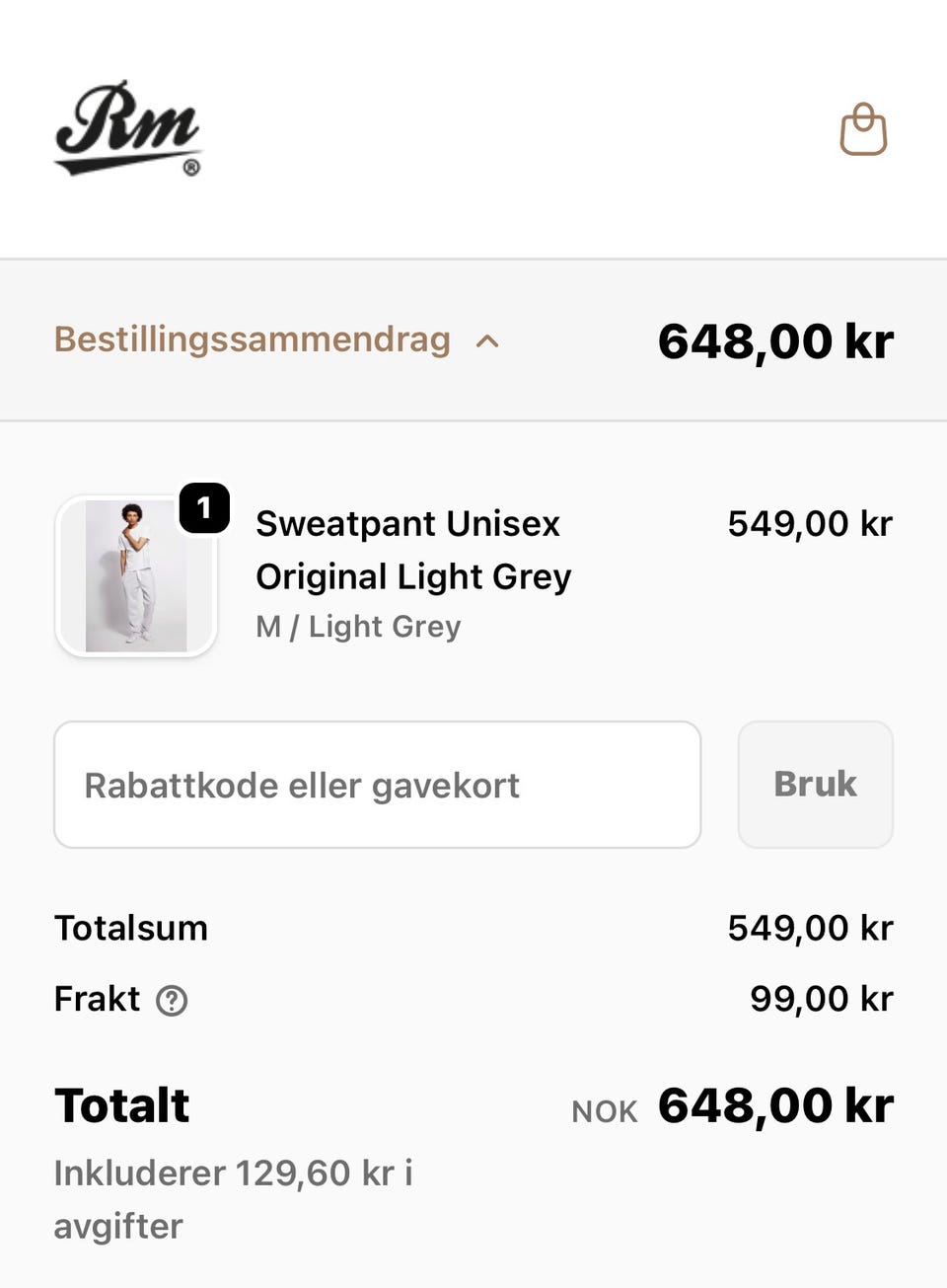Click the bold Totalt label
This screenshot has height=1288, width=947.
[x=121, y=1105]
